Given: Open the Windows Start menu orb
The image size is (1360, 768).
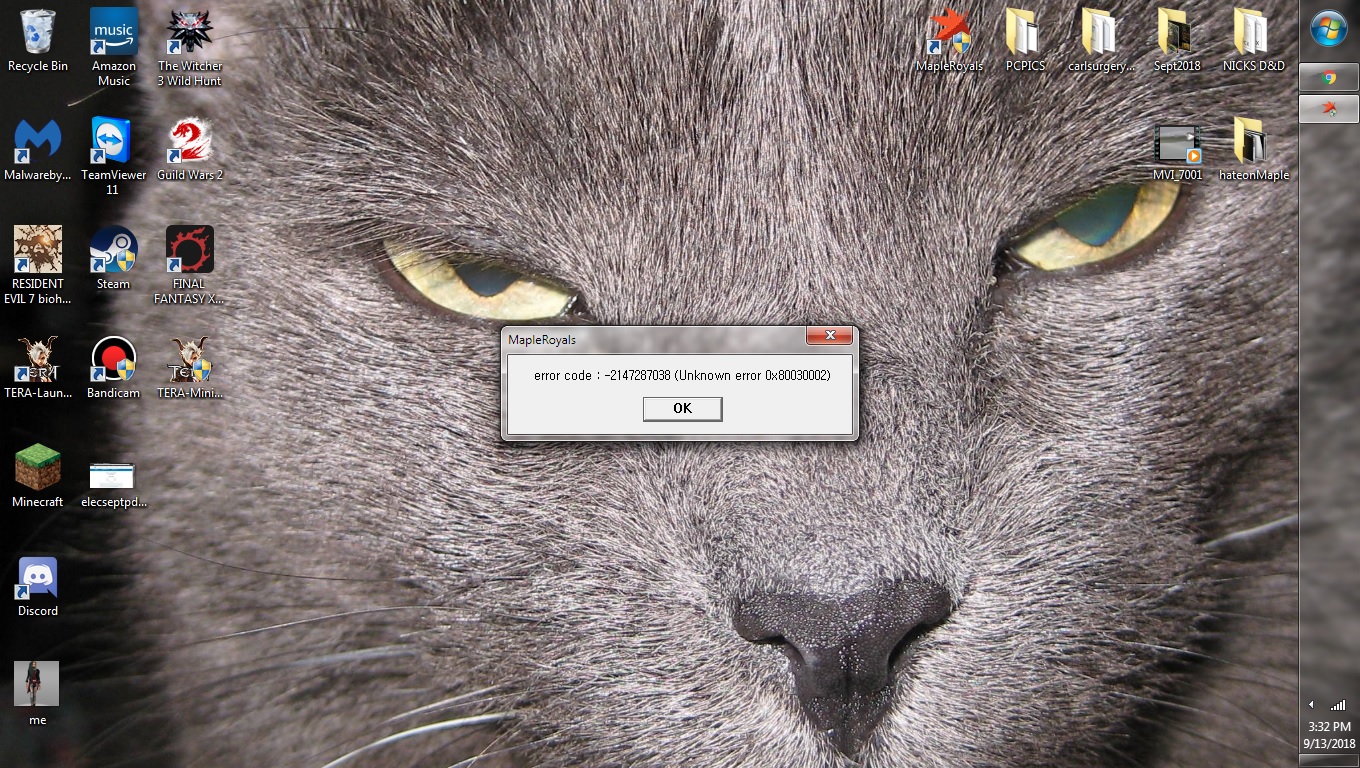Looking at the screenshot, I should point(1328,30).
